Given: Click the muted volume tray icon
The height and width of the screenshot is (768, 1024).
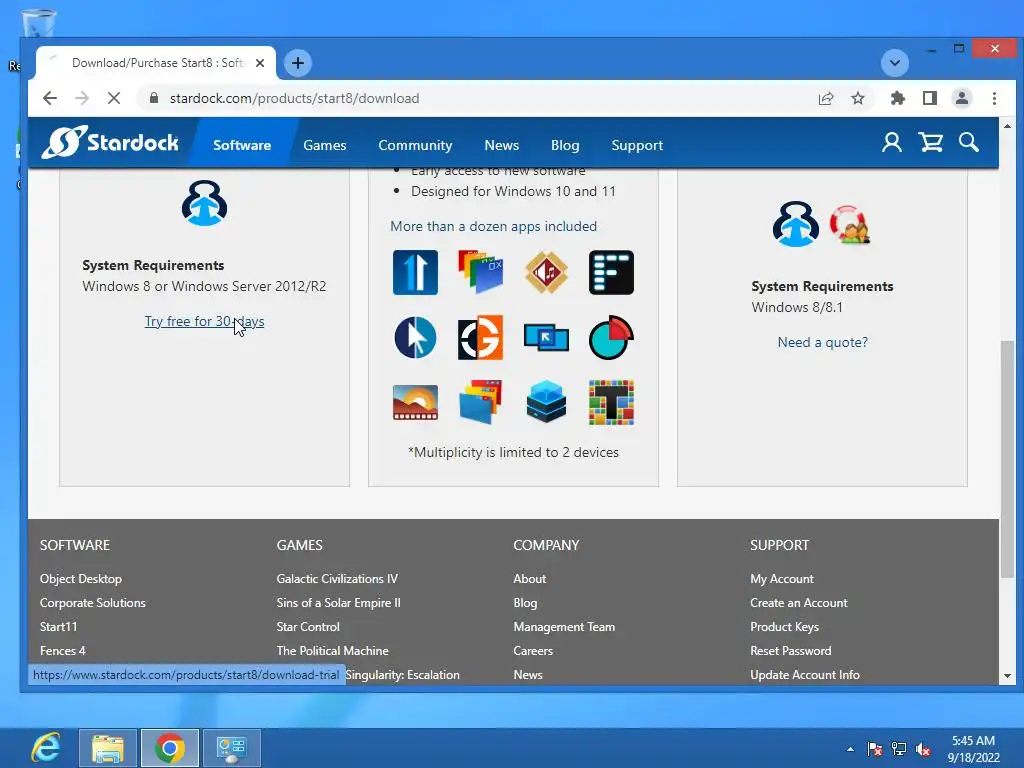Looking at the screenshot, I should tap(923, 749).
